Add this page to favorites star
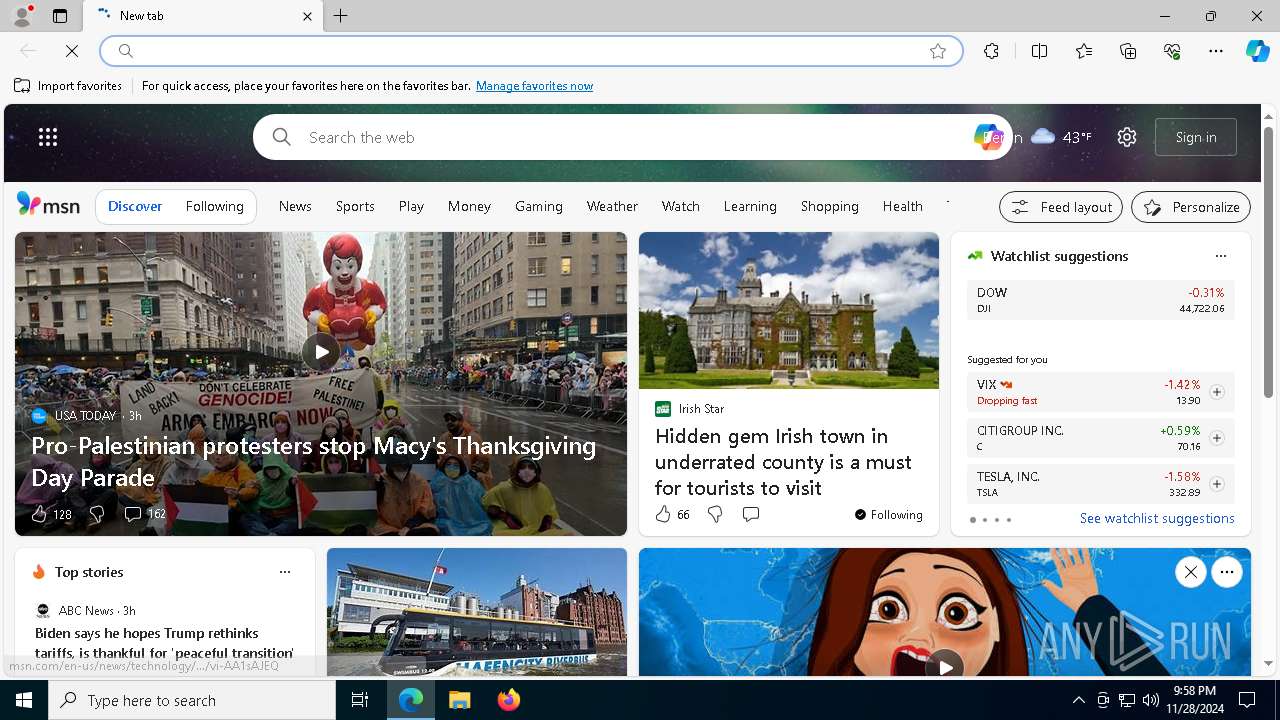The image size is (1280, 720). [x=938, y=51]
